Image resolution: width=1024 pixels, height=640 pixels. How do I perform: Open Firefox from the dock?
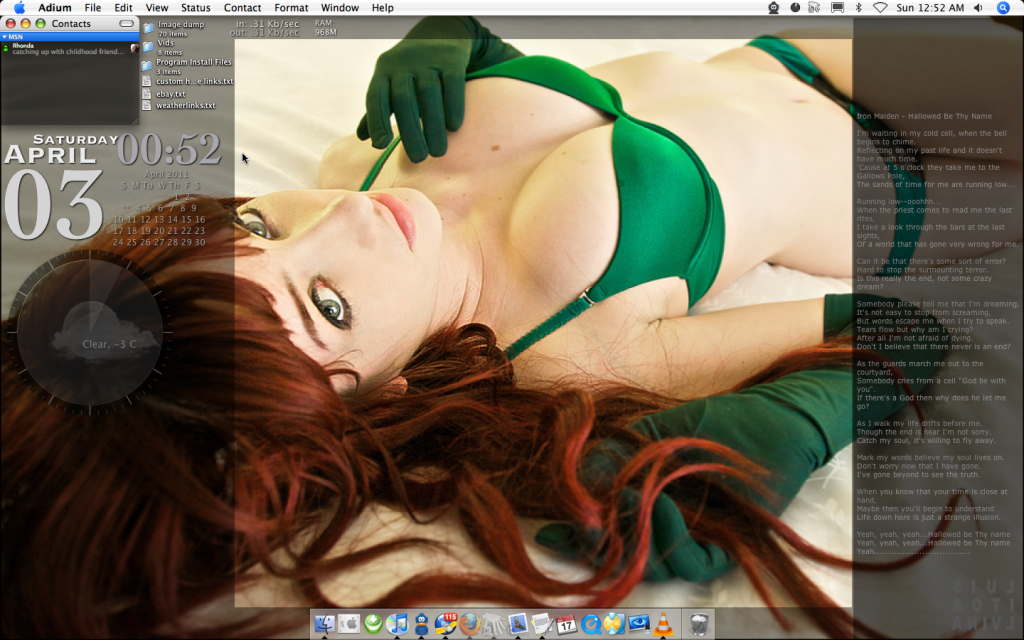coord(470,624)
